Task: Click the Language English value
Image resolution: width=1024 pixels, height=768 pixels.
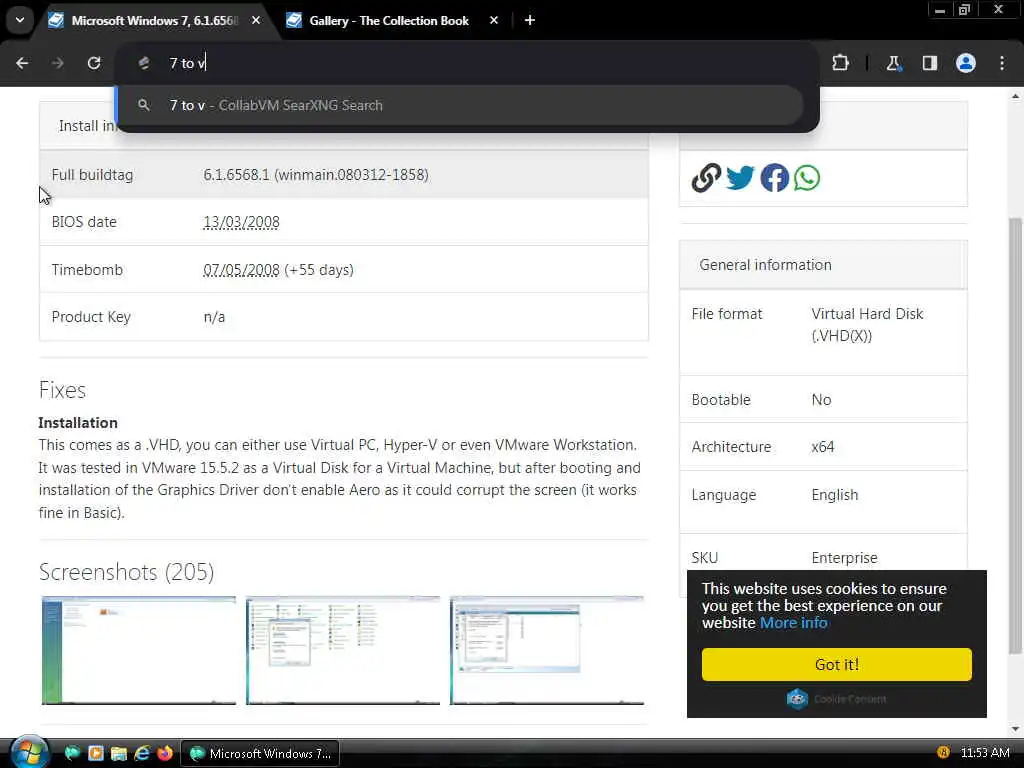Action: pyautogui.click(x=835, y=495)
